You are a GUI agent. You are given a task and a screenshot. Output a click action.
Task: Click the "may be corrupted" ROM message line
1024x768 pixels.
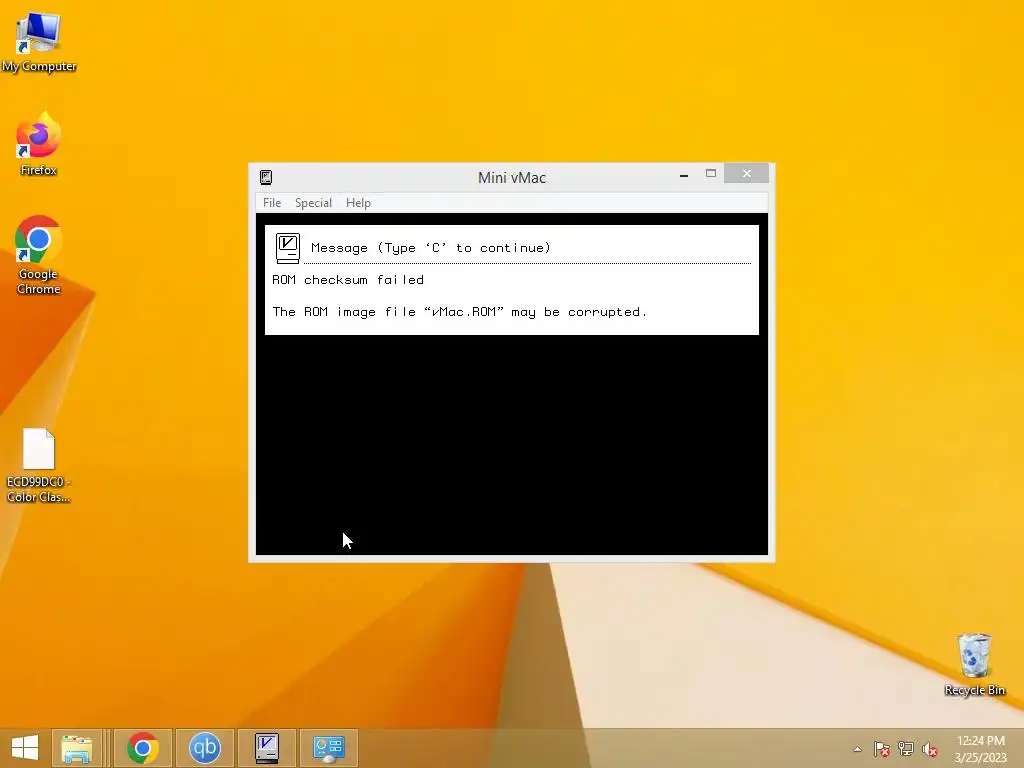[x=460, y=312]
